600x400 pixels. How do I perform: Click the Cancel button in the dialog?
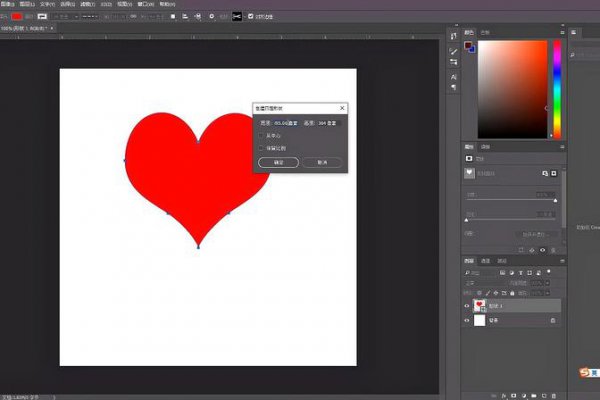322,162
